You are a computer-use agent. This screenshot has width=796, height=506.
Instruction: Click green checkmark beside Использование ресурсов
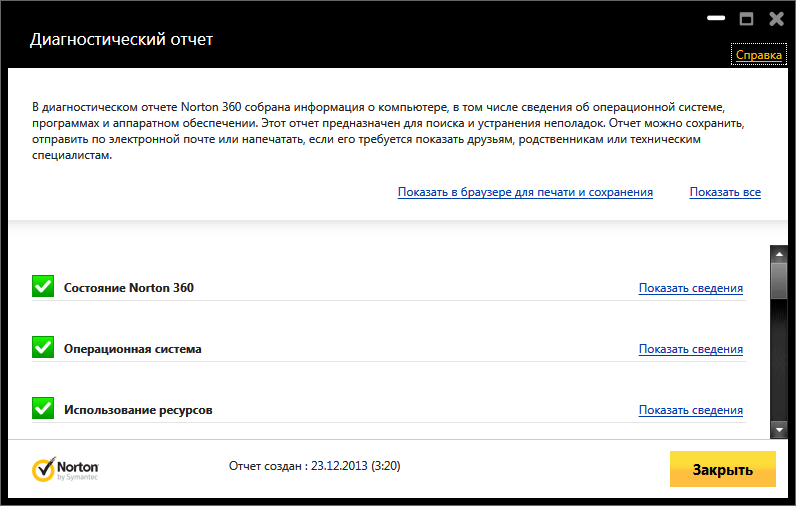coord(43,409)
